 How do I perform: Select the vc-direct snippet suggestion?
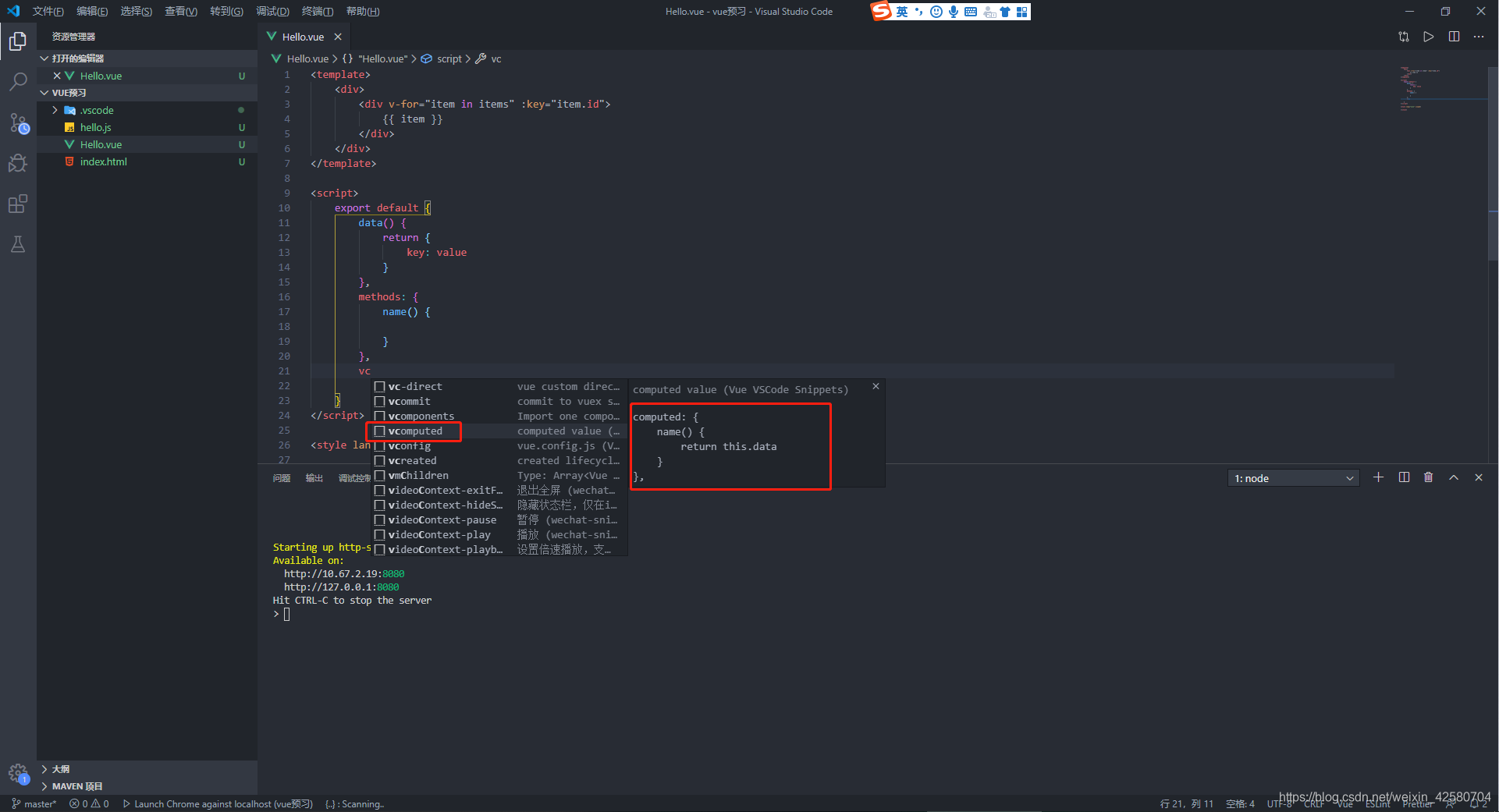click(x=499, y=387)
